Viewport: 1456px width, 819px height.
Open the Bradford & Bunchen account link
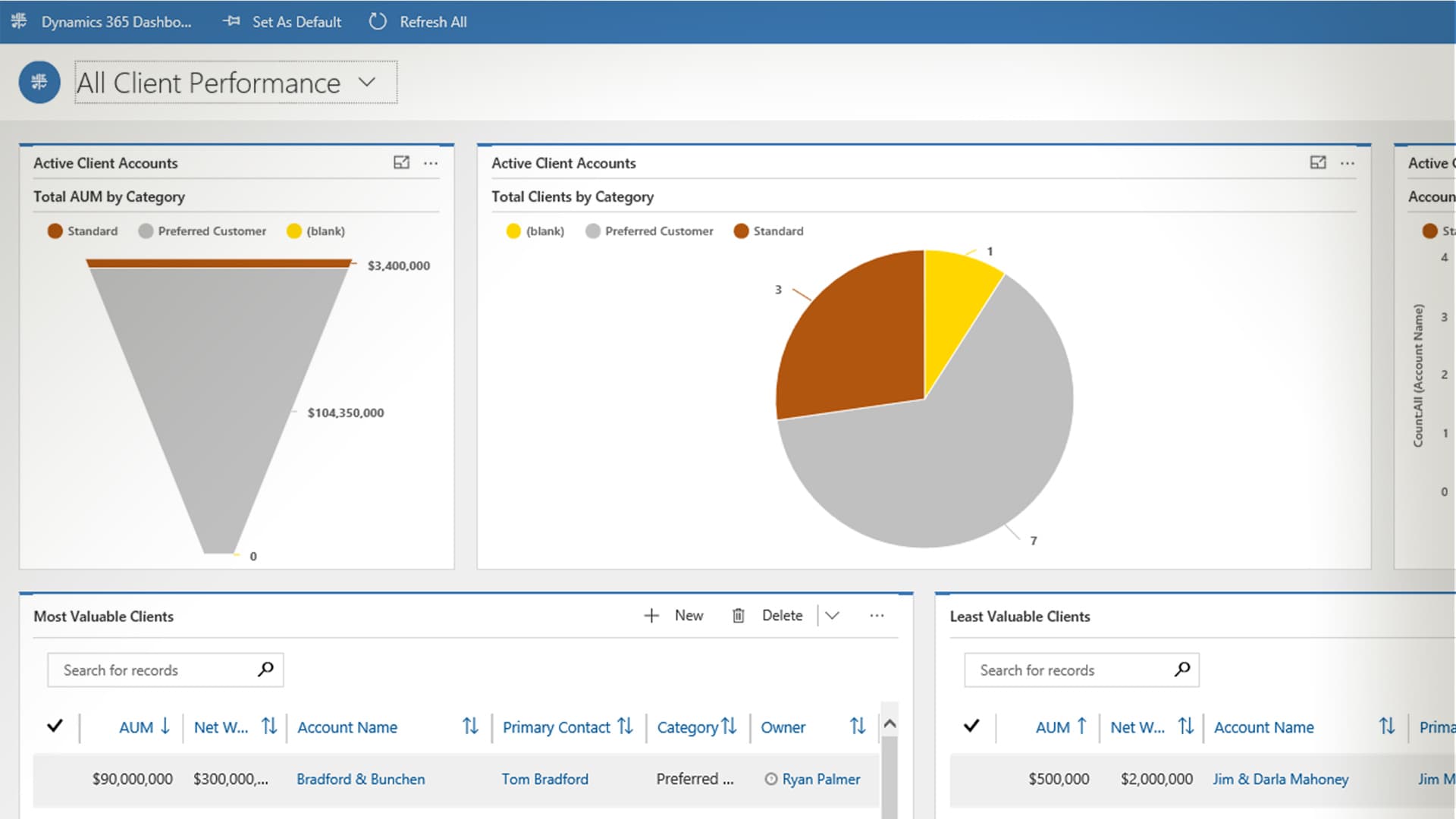pos(360,779)
